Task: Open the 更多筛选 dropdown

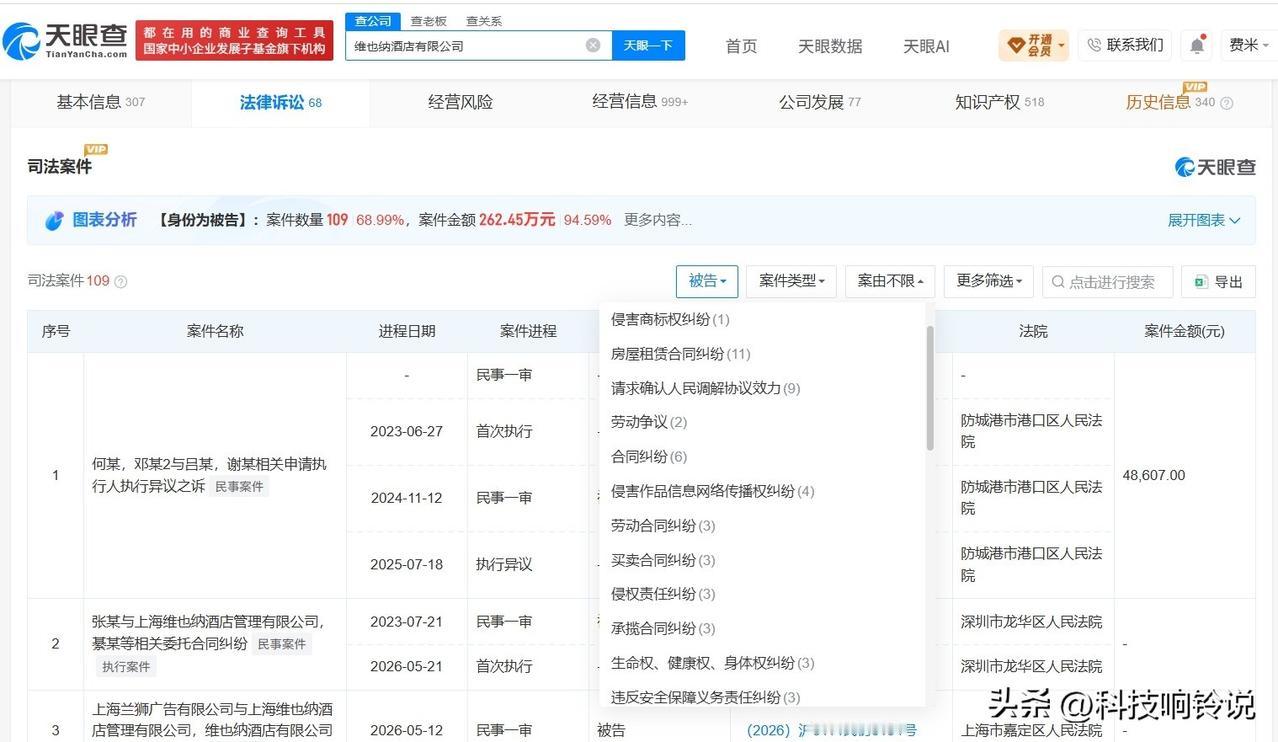Action: point(989,281)
